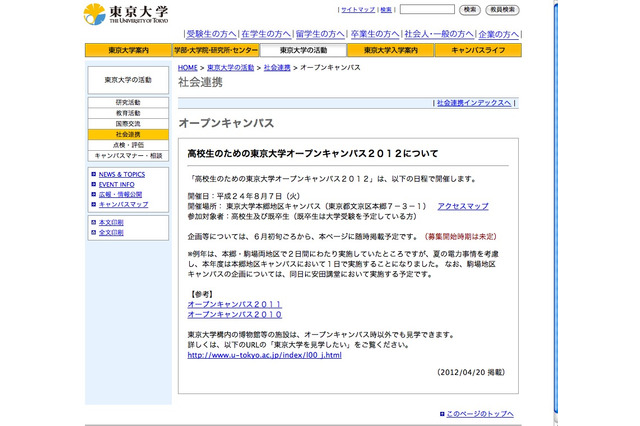
Task: Go to 在学生の方へ page
Action: tap(266, 34)
